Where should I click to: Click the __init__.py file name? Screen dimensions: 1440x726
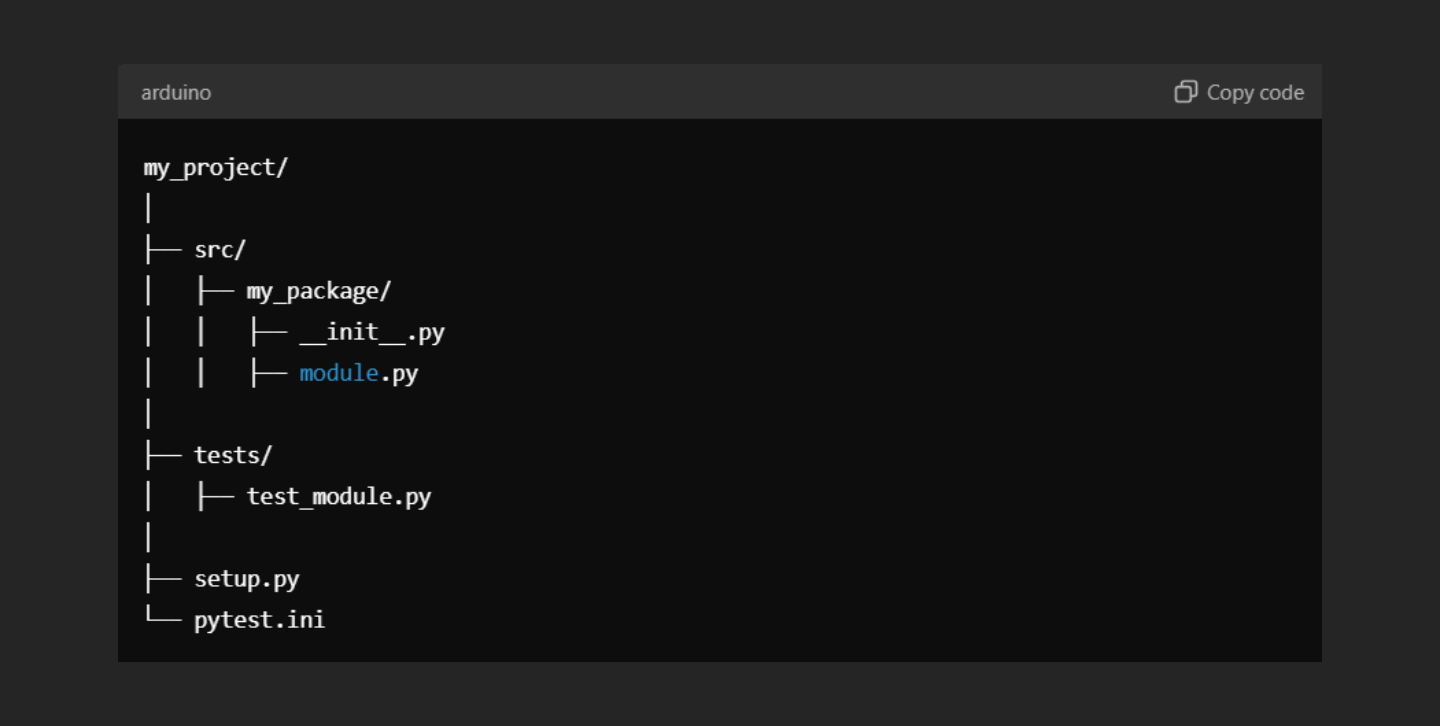coord(372,332)
